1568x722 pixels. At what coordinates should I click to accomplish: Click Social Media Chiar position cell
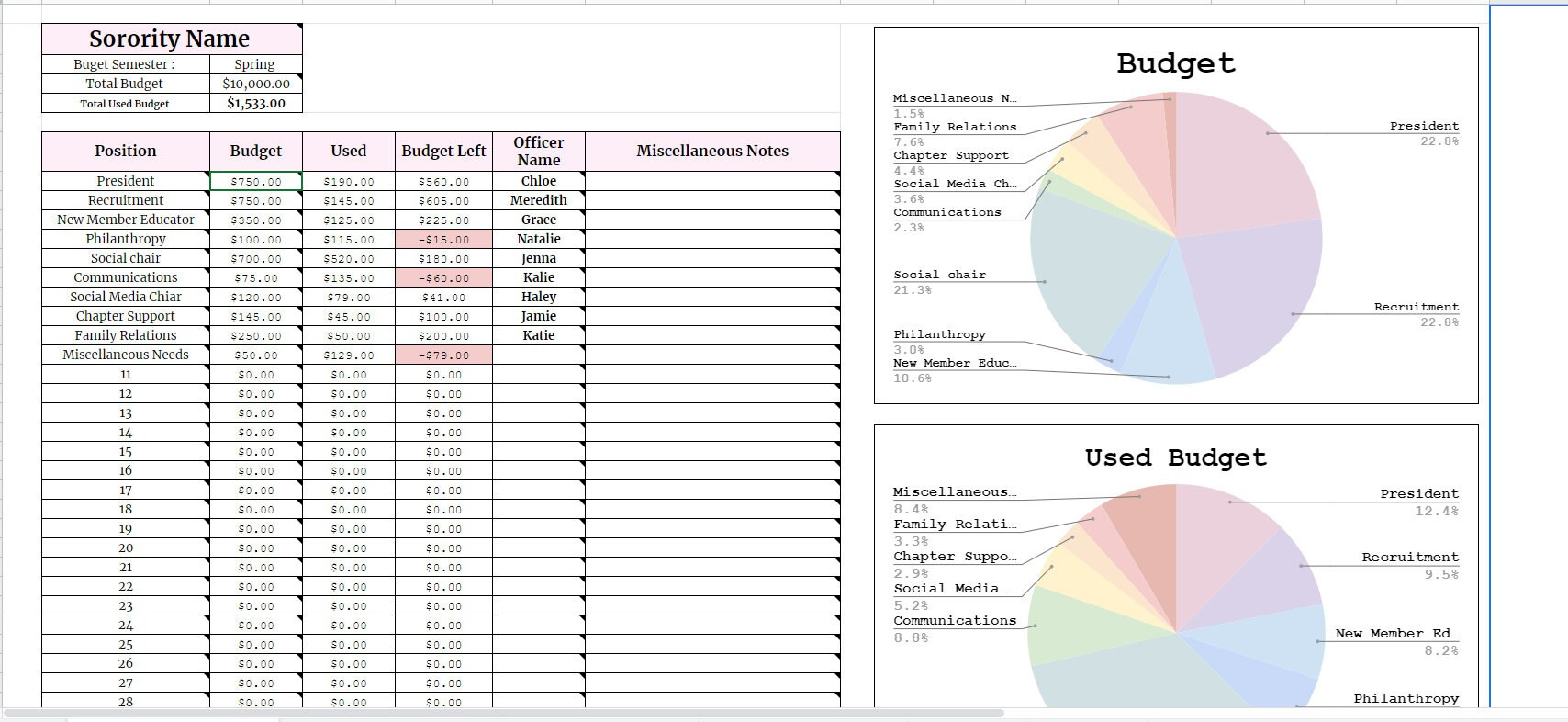tap(126, 297)
